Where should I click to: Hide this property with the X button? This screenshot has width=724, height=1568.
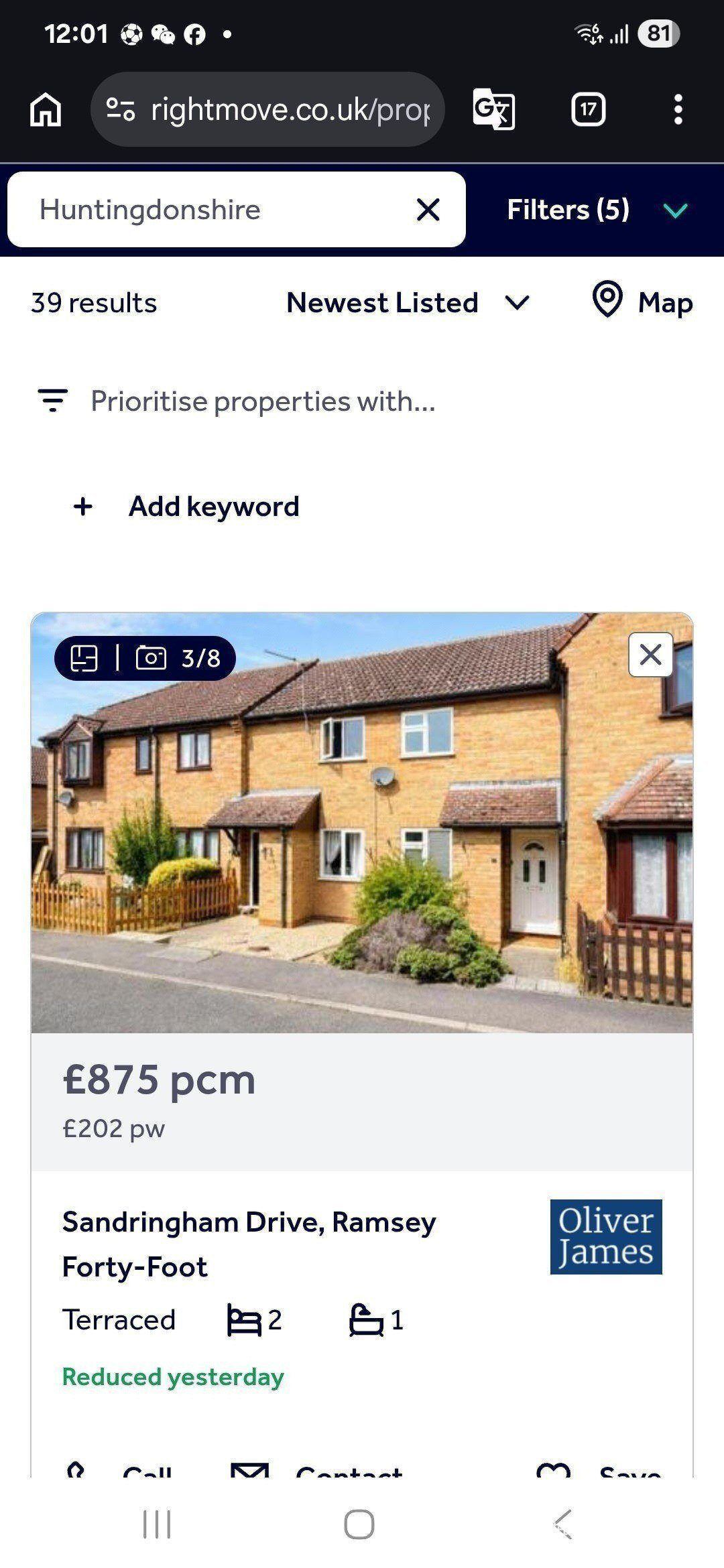[650, 655]
